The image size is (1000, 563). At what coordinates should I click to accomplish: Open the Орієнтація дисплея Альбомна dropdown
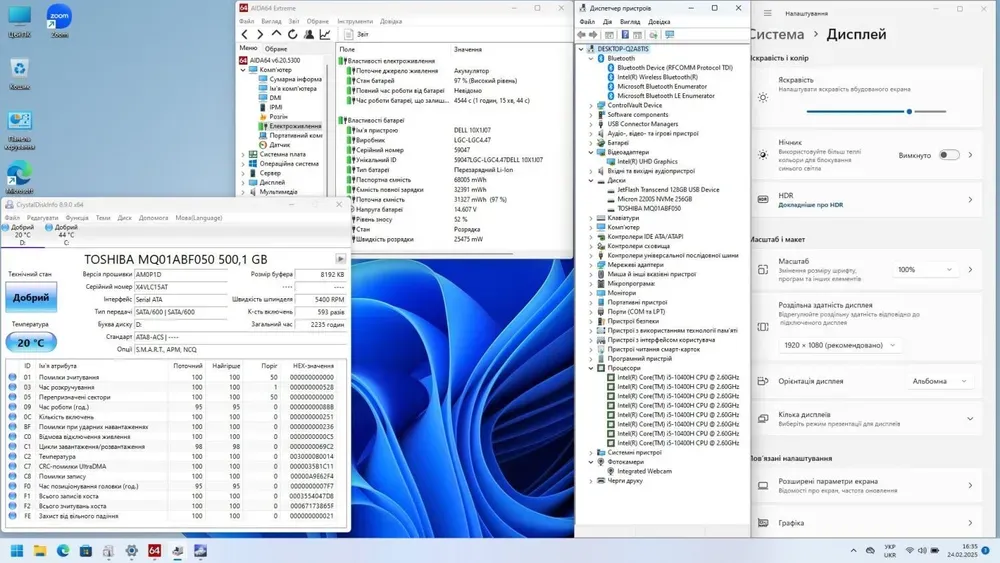(941, 380)
